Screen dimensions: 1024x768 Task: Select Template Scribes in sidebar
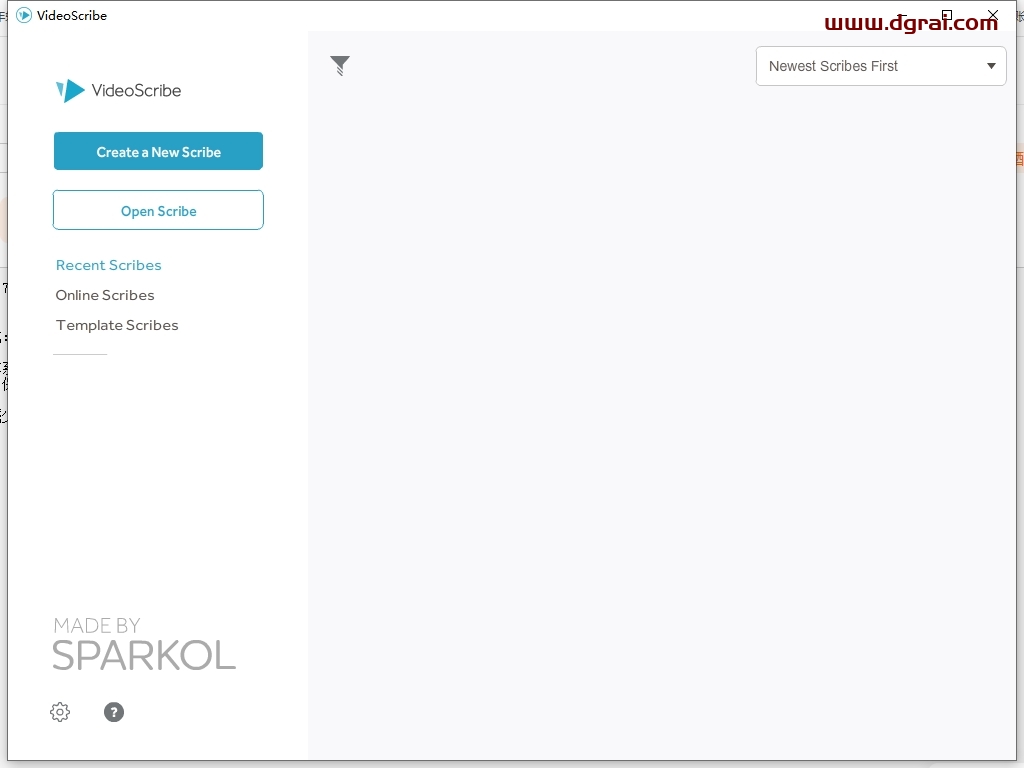(x=117, y=325)
